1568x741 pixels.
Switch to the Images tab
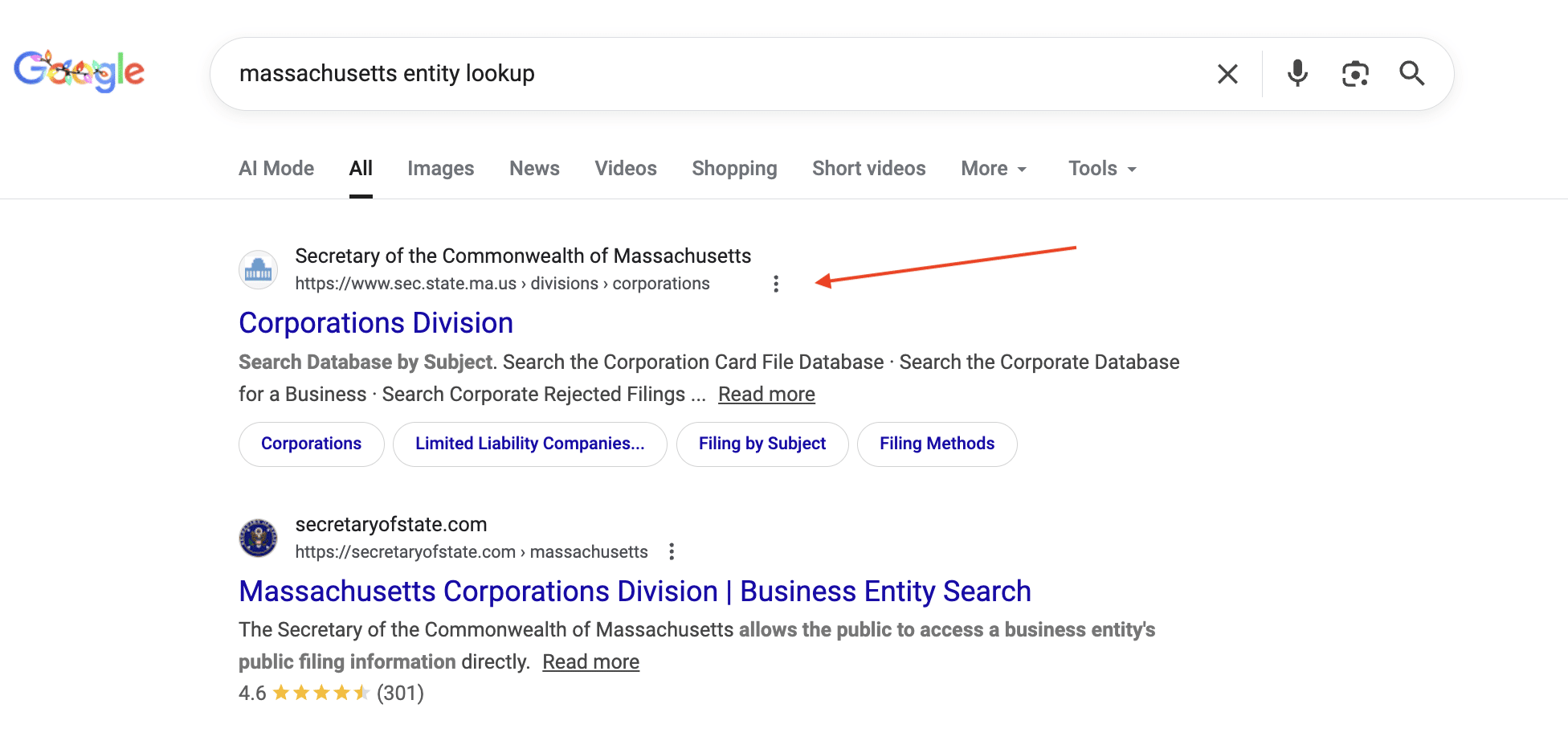pos(440,169)
